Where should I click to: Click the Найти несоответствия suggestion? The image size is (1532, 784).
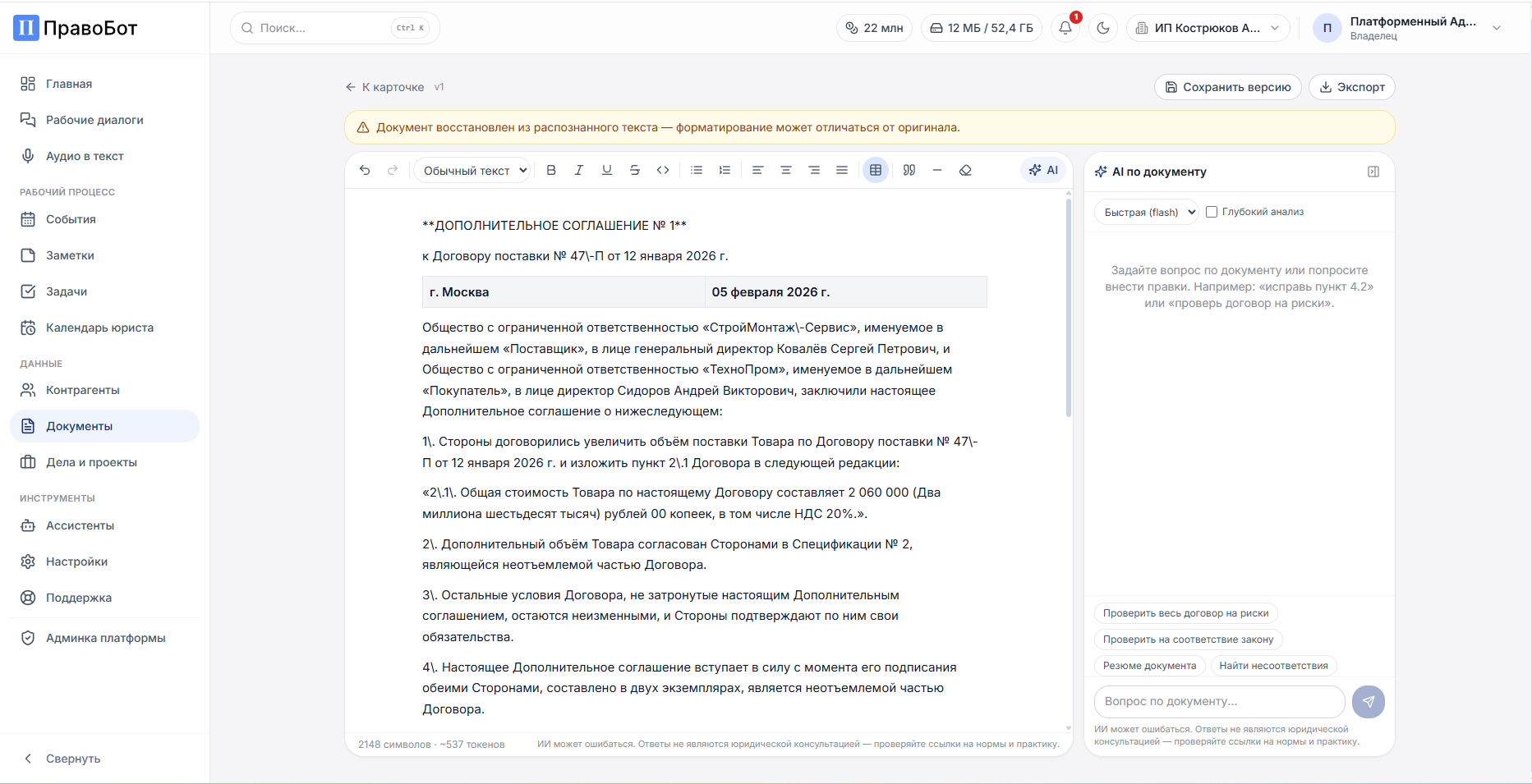click(x=1273, y=666)
